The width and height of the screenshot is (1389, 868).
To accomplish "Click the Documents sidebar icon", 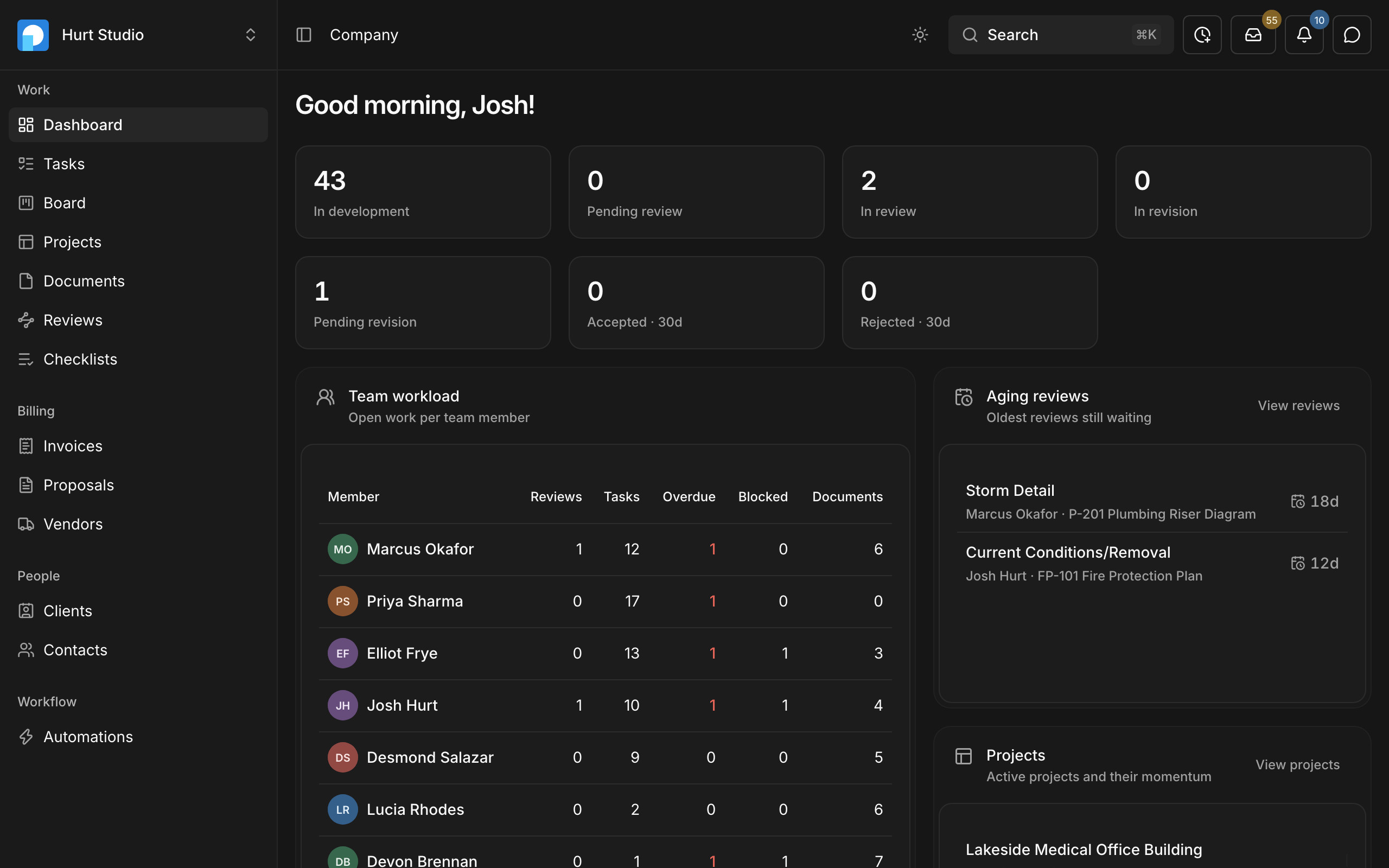I will [26, 280].
